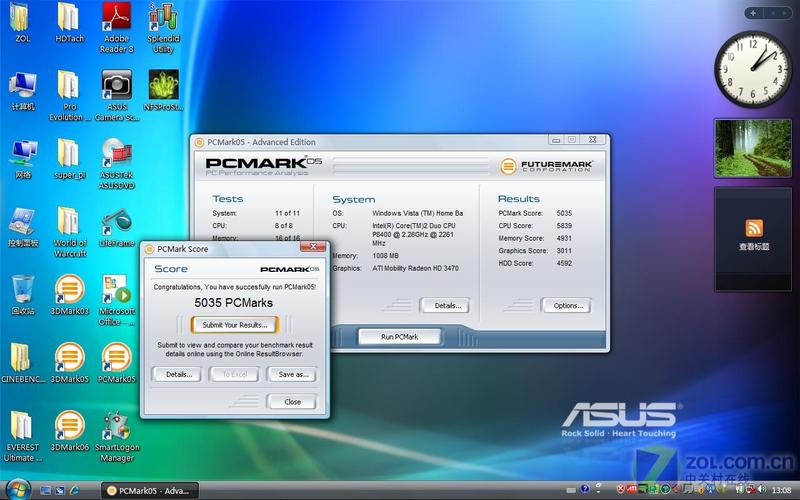800x500 pixels.
Task: Open the HDTach folder icon
Action: point(69,21)
